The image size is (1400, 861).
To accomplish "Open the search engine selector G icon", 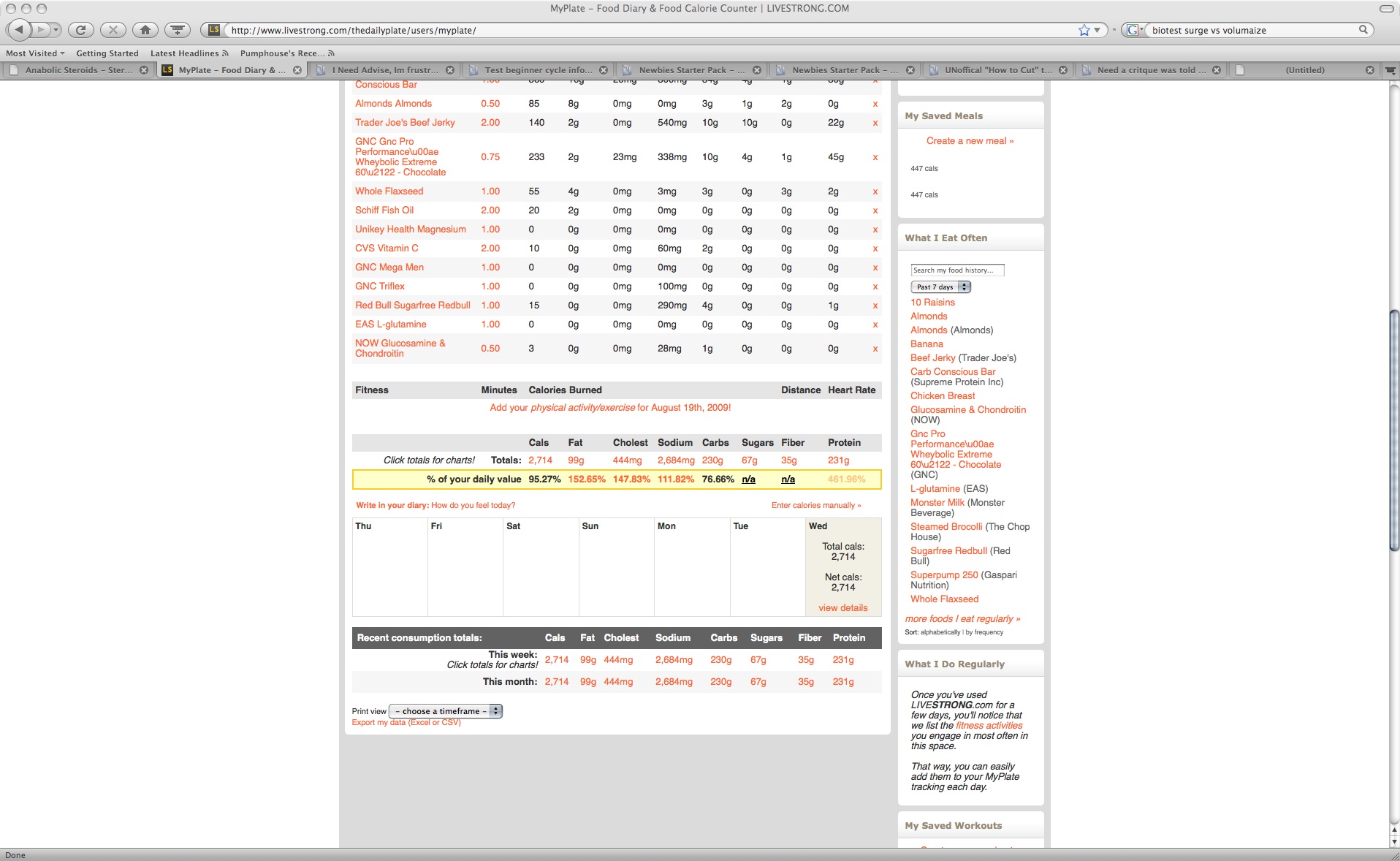I will pyautogui.click(x=1134, y=30).
